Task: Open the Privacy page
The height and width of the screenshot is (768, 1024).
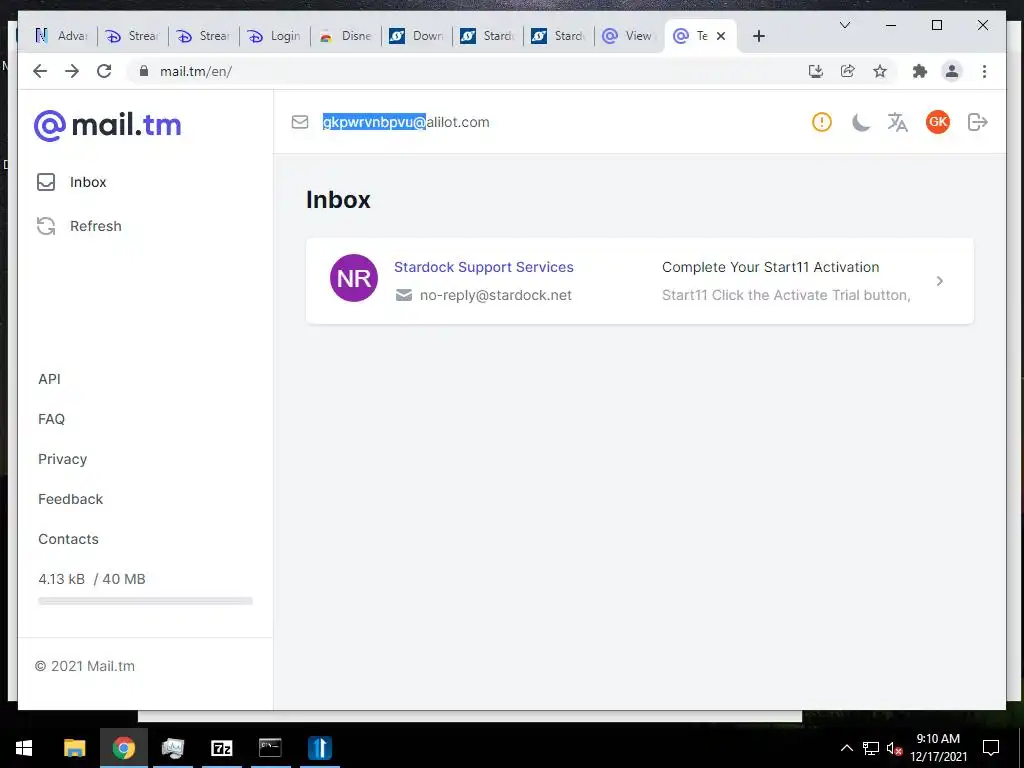Action: click(63, 459)
